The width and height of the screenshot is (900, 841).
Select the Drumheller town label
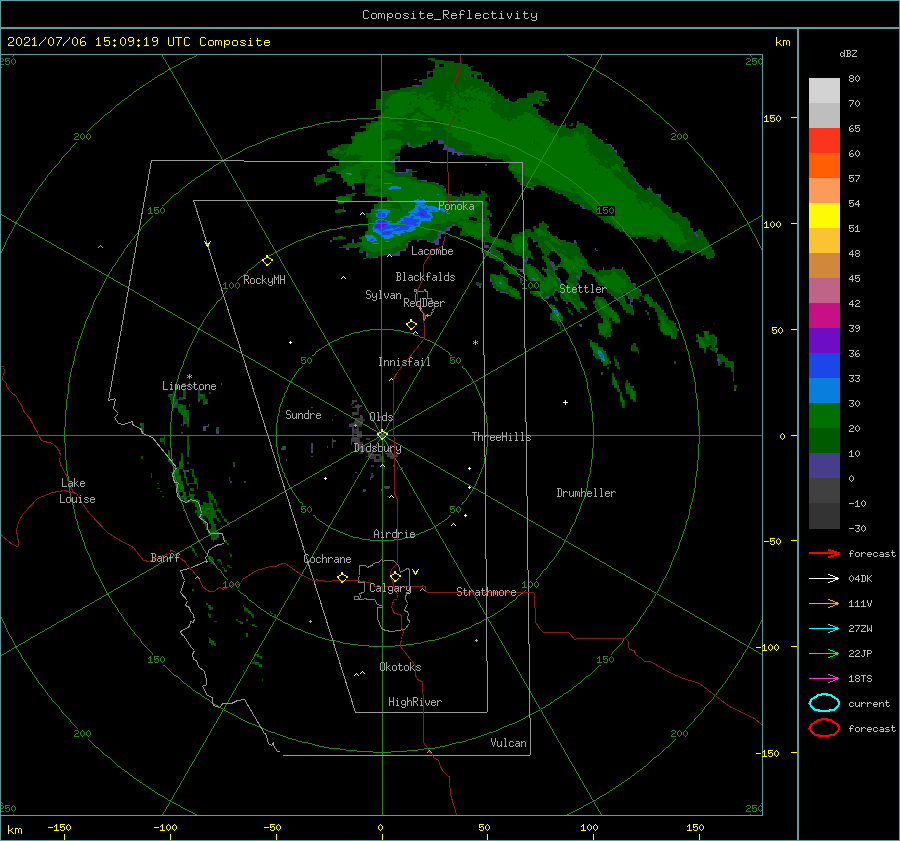click(x=586, y=493)
